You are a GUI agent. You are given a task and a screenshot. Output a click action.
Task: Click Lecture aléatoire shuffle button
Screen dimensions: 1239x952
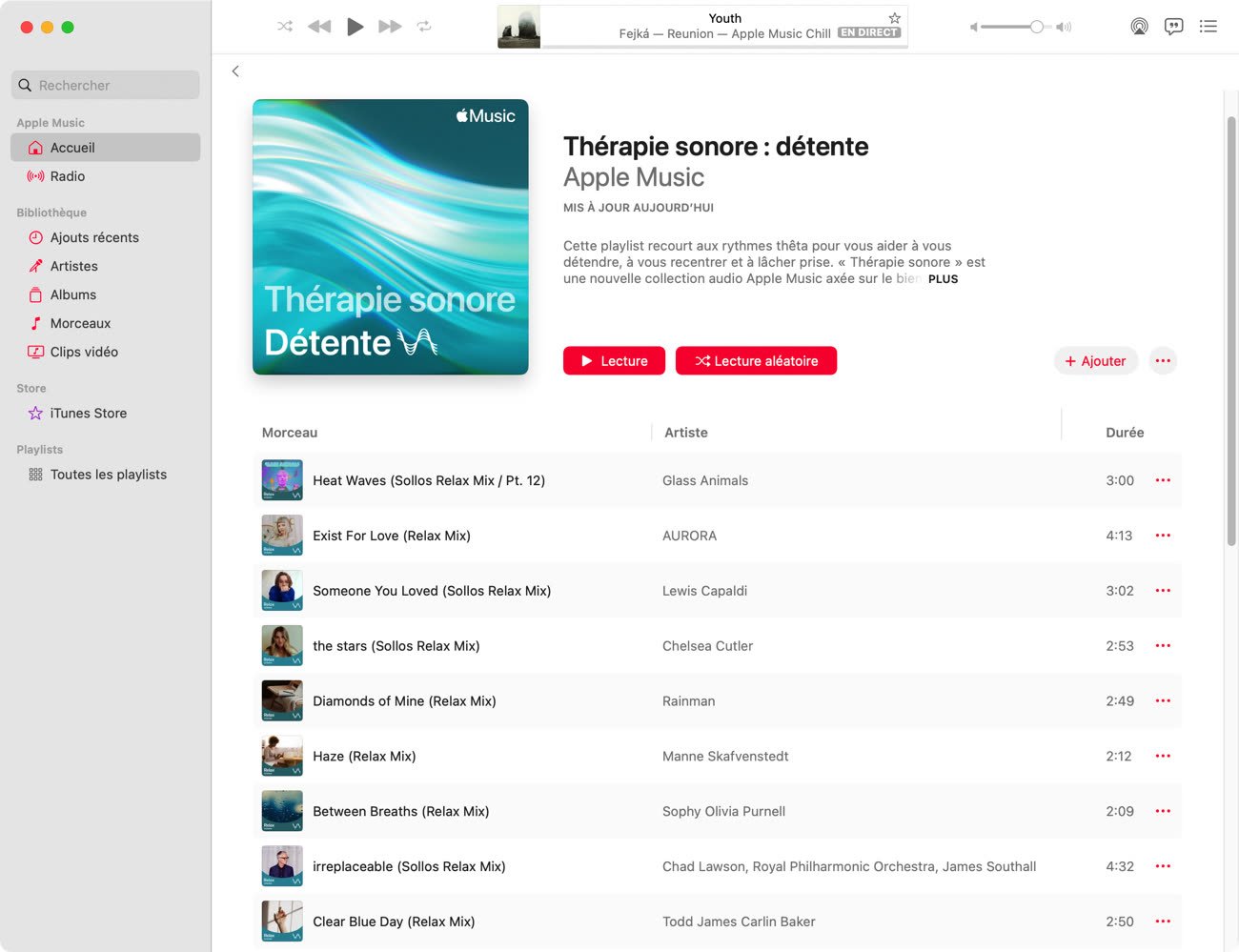756,361
